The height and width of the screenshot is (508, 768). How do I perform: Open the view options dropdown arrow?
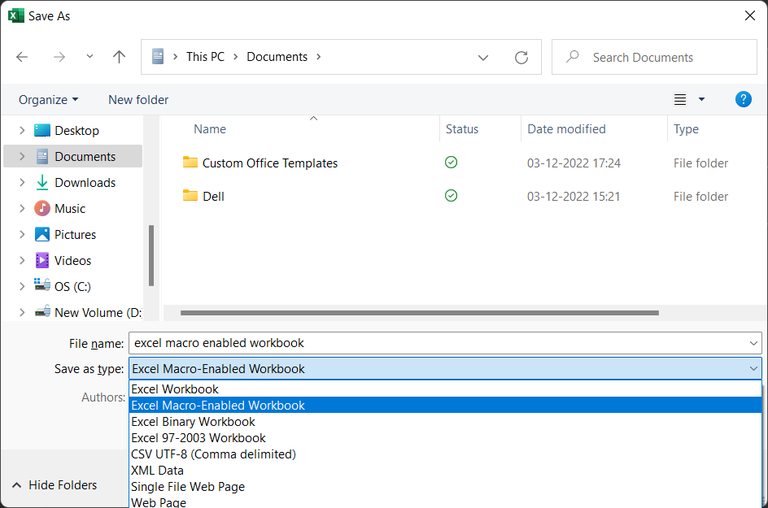point(701,99)
